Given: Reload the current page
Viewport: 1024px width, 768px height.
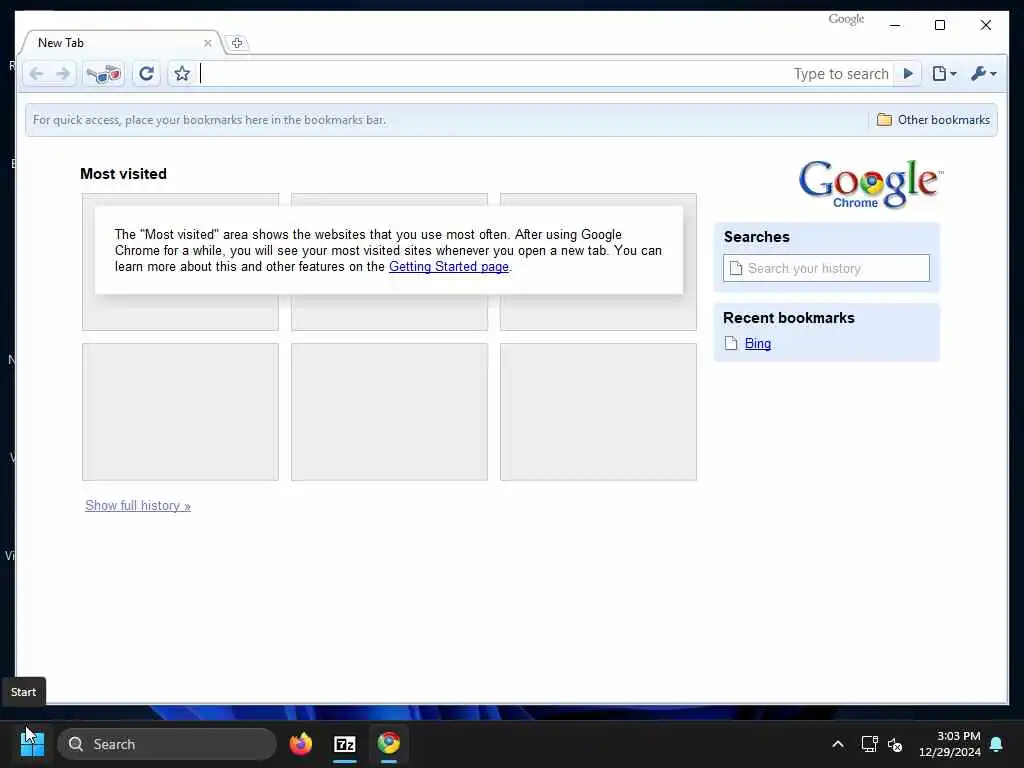Looking at the screenshot, I should tap(146, 74).
